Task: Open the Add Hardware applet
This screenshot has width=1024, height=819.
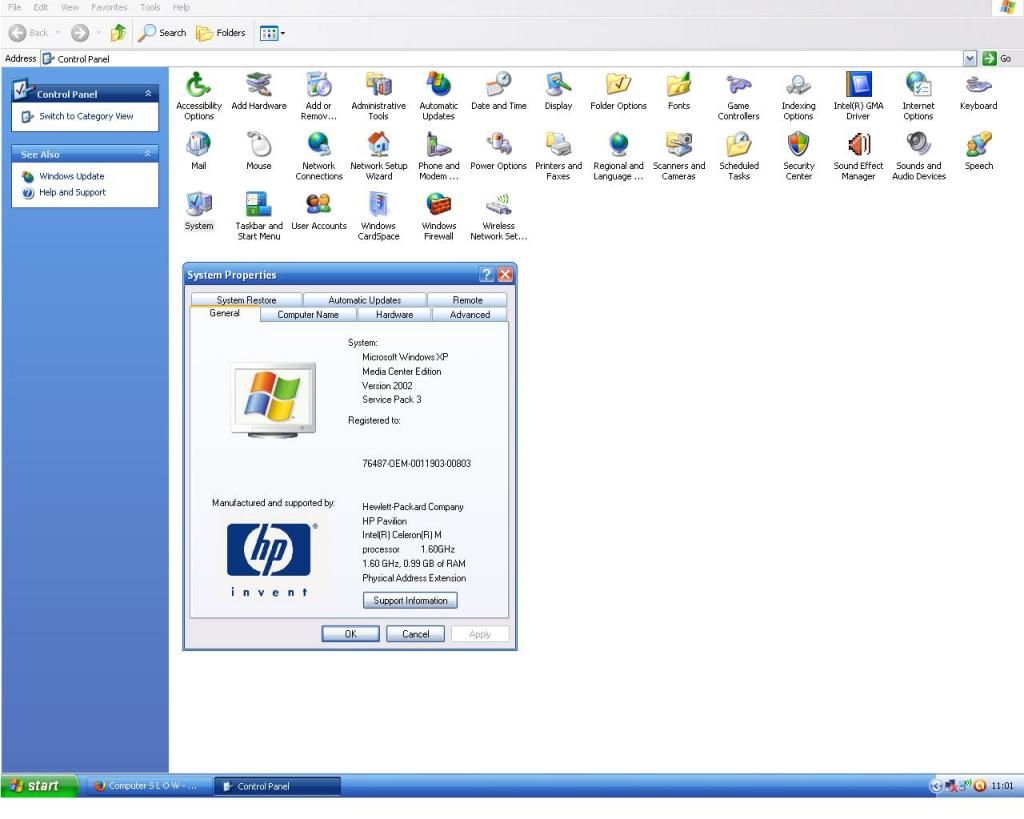Action: pyautogui.click(x=259, y=85)
